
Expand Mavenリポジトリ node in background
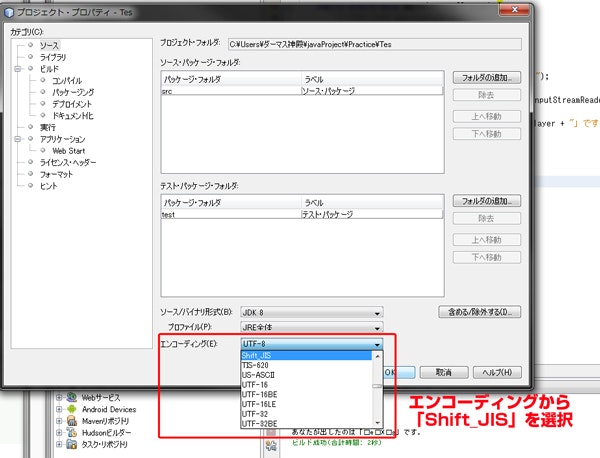(59, 421)
